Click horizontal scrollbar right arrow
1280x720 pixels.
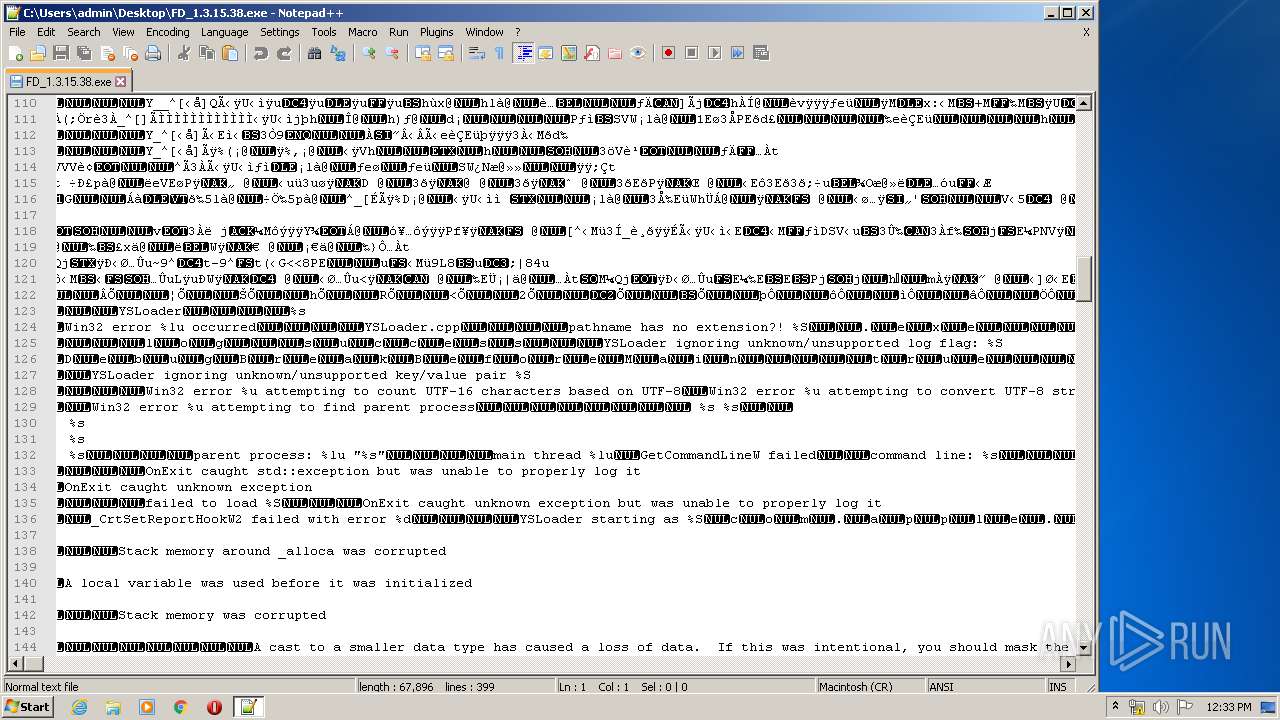pos(1069,664)
